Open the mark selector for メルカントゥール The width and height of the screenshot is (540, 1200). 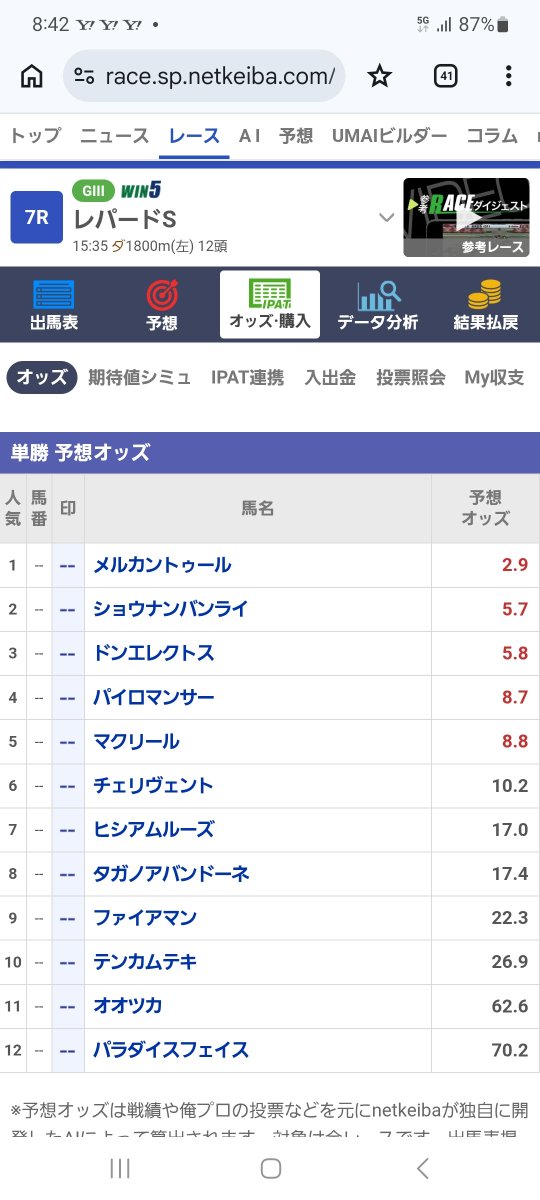point(67,565)
